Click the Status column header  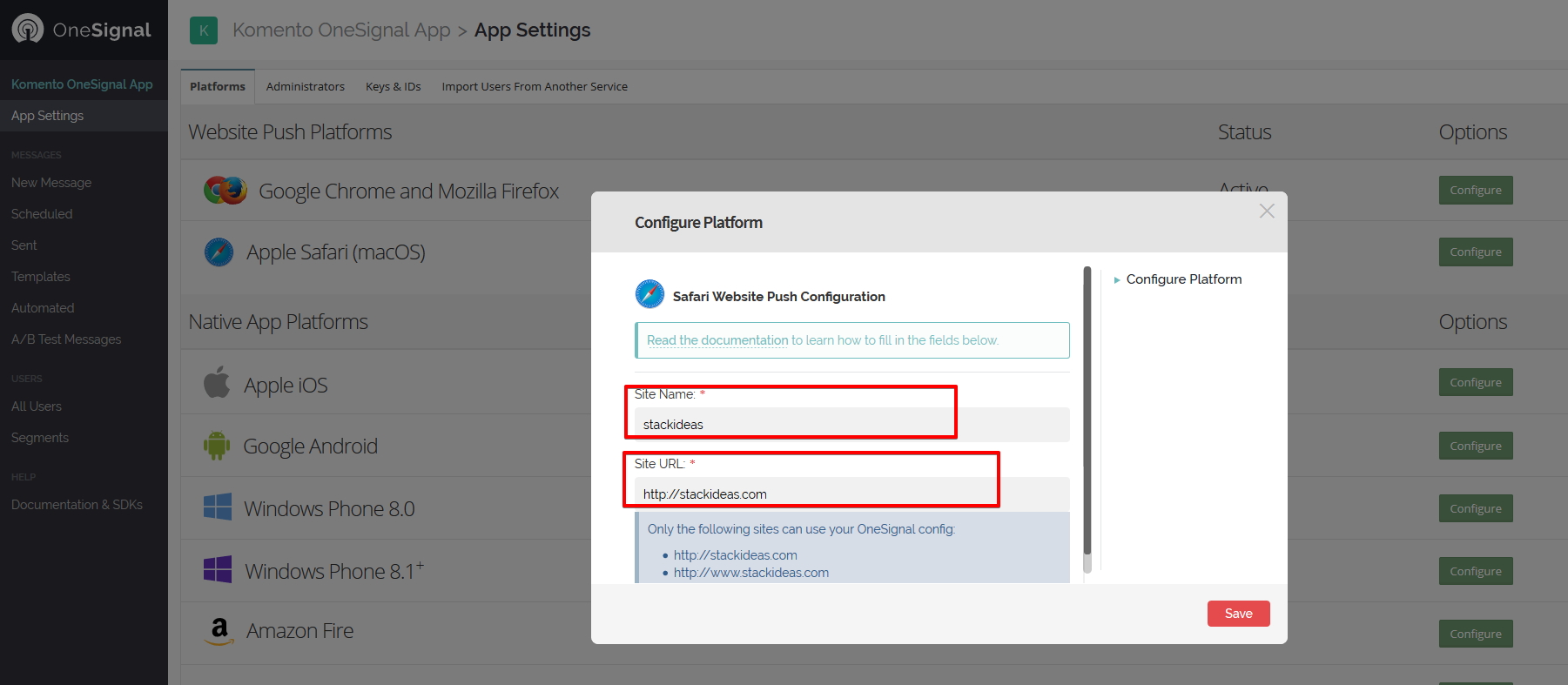tap(1245, 132)
